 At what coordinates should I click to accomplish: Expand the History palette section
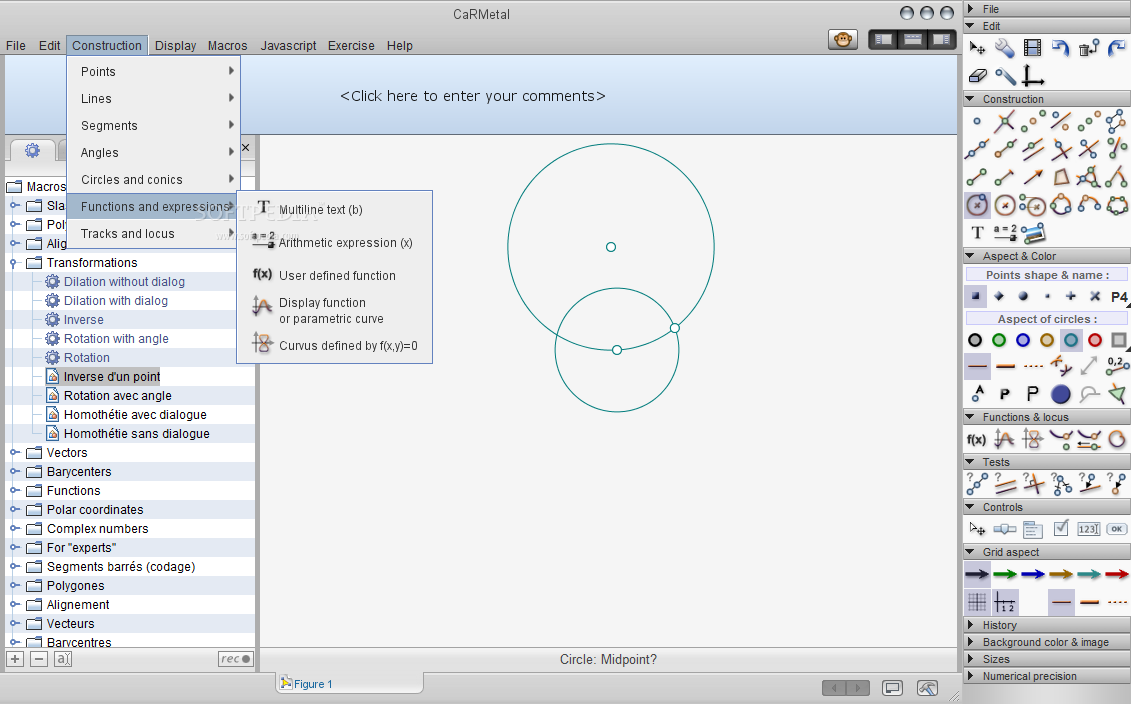(1047, 625)
